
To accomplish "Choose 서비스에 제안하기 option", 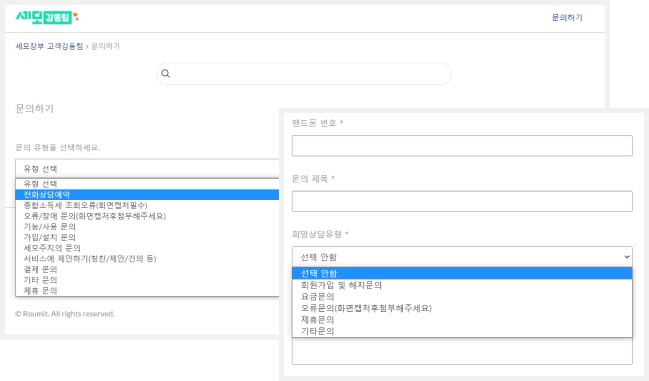I will coord(147,259).
